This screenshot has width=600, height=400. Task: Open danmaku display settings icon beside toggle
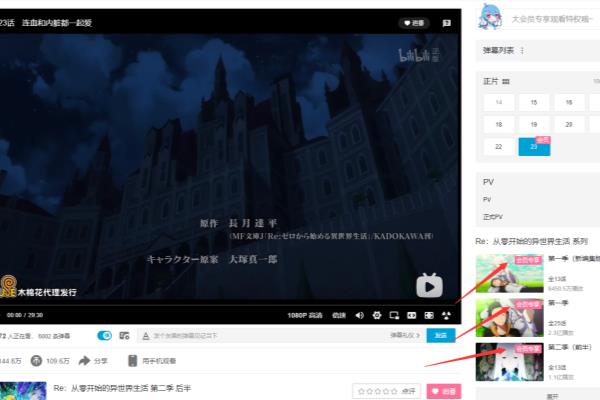click(124, 336)
